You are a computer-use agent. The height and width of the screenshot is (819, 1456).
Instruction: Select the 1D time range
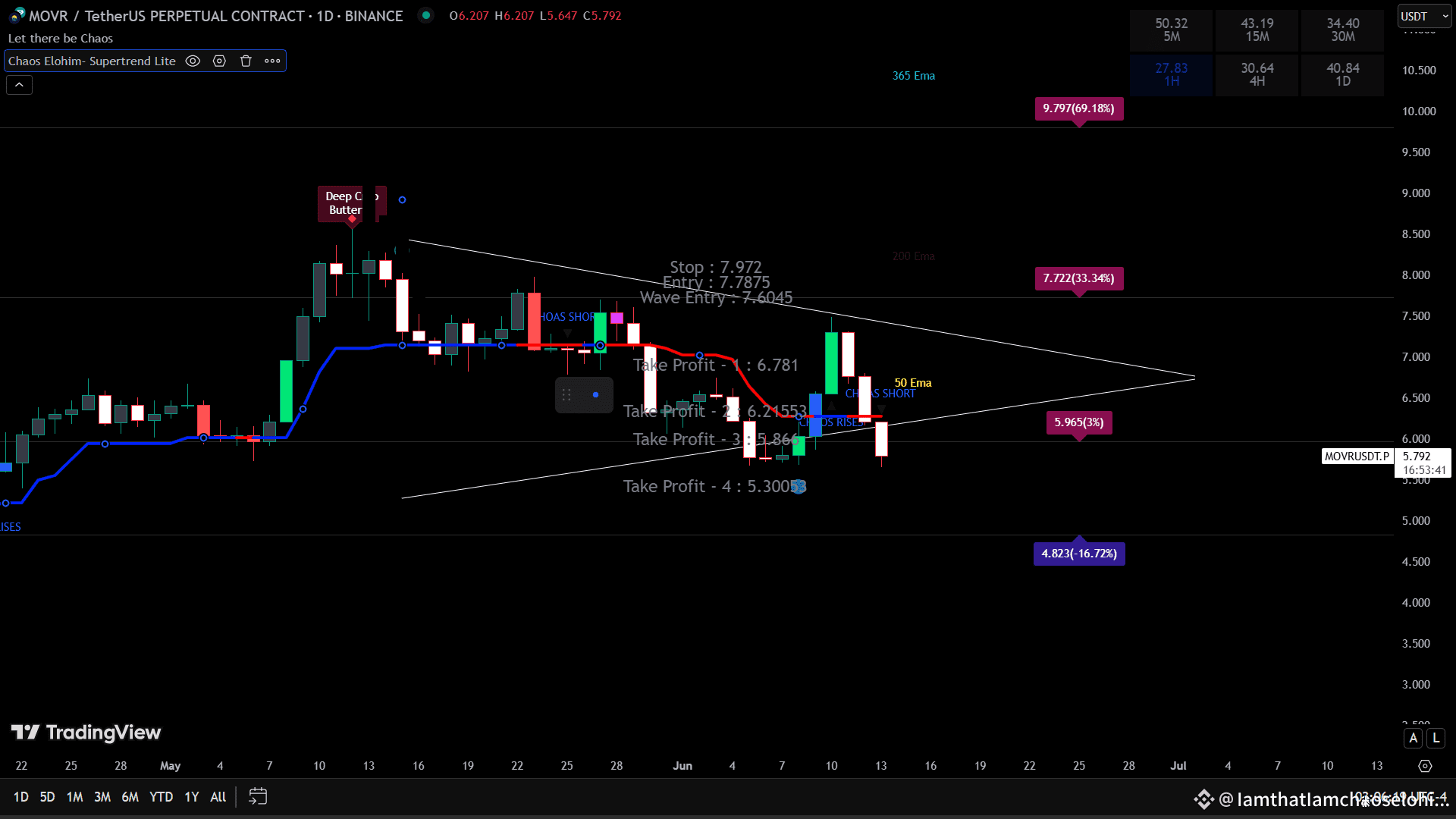(x=20, y=797)
